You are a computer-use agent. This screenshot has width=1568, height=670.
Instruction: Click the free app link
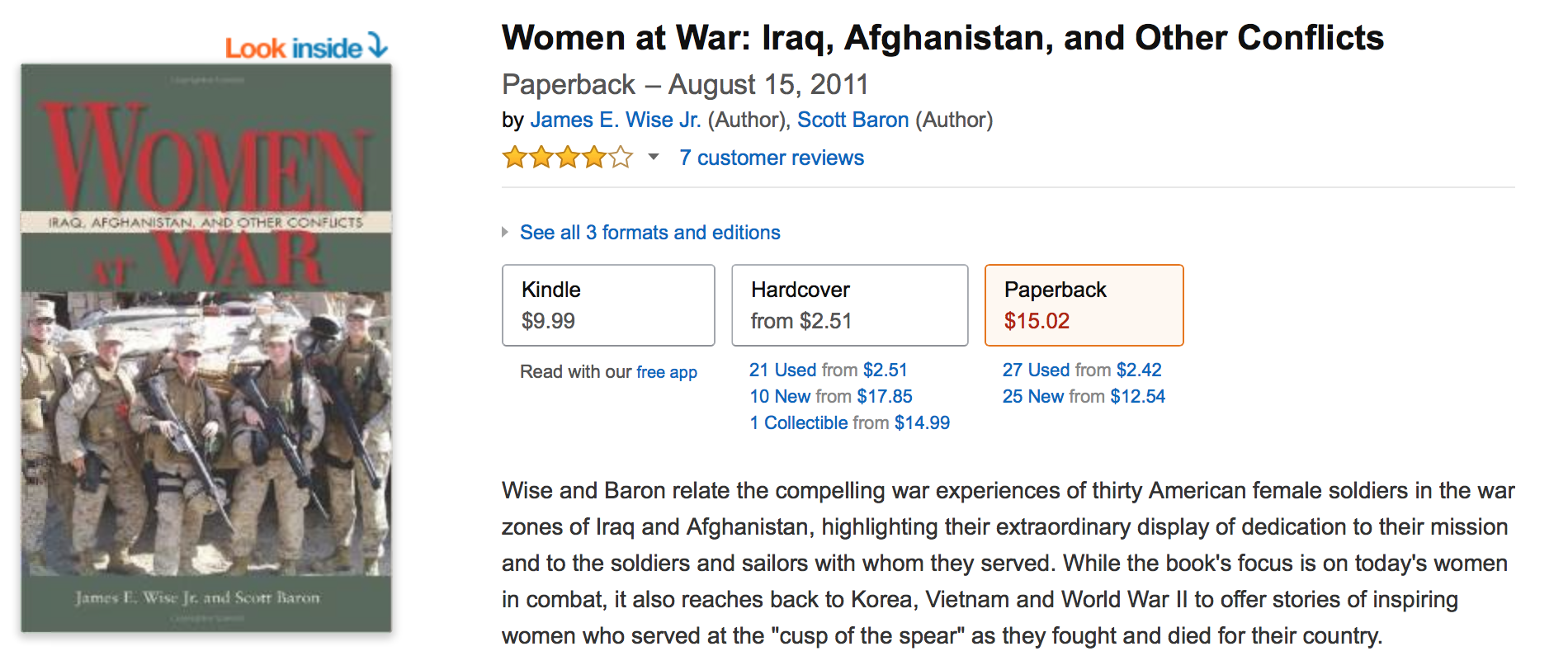(667, 372)
